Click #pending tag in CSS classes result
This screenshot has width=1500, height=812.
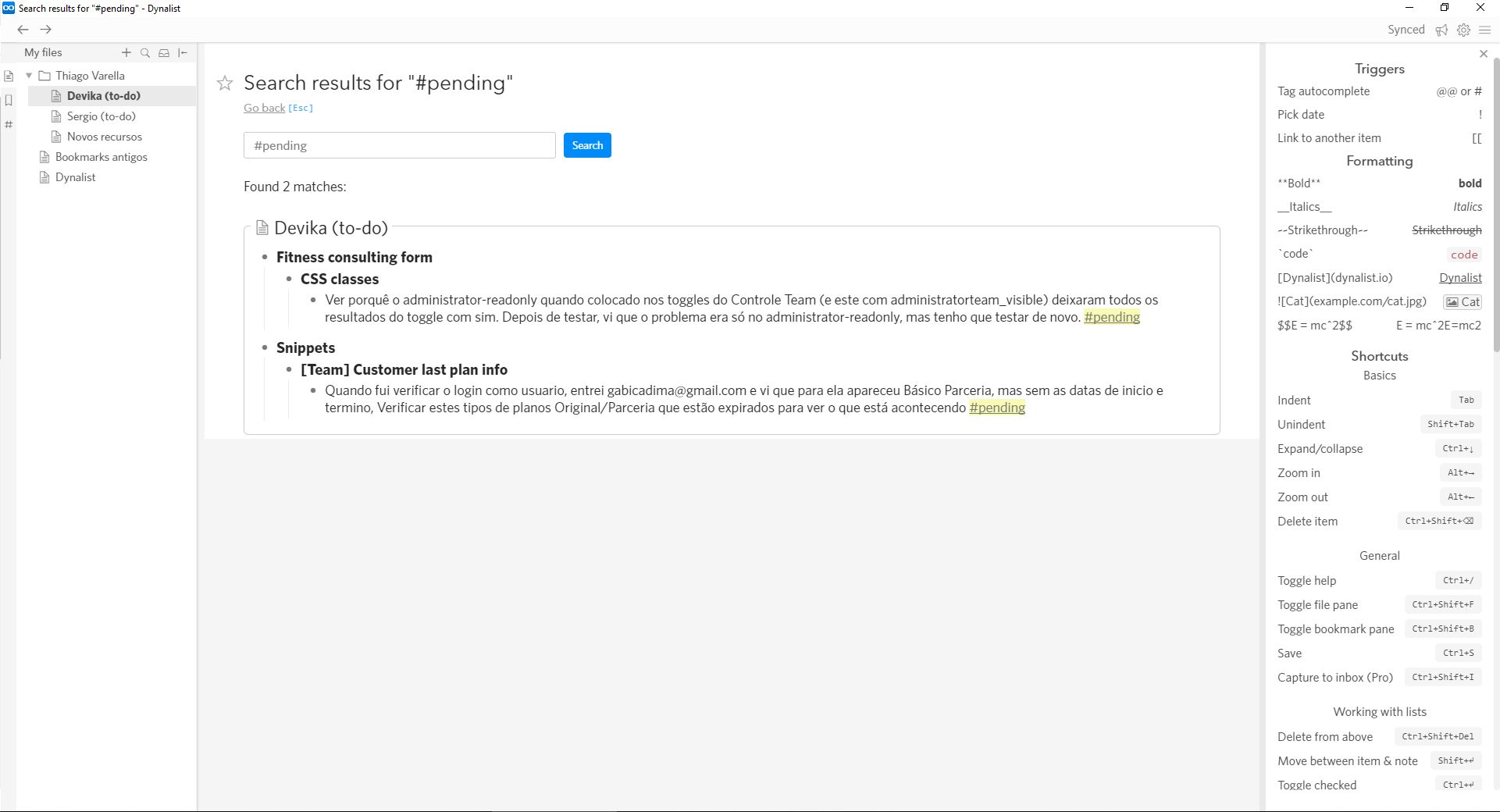[1112, 317]
